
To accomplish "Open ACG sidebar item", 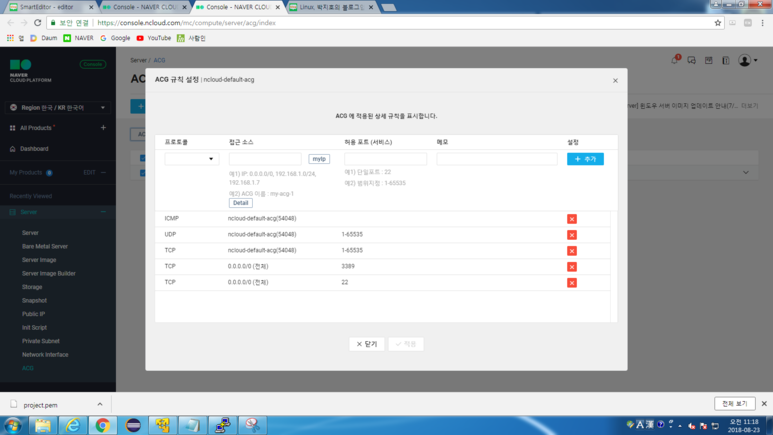I will coord(28,368).
